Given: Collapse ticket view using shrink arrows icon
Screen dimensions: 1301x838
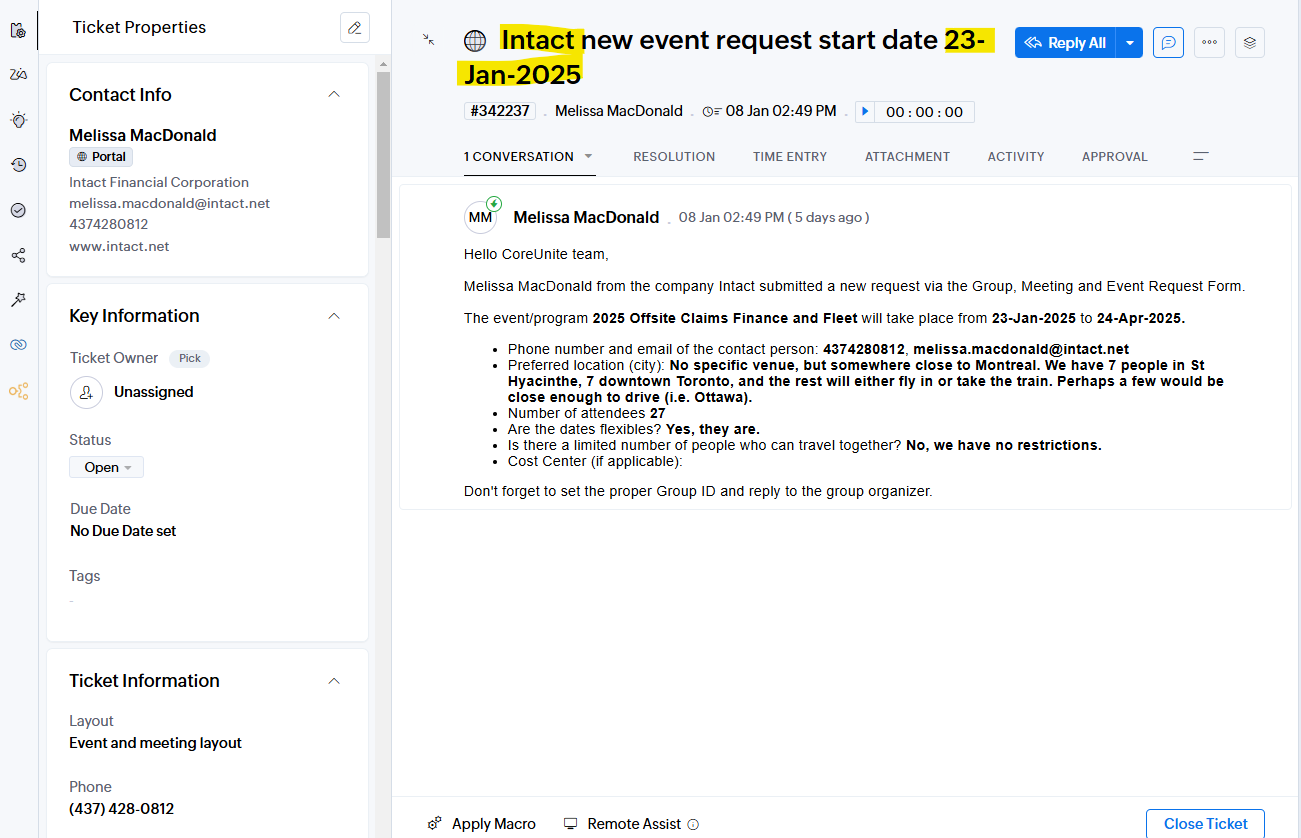Looking at the screenshot, I should click(428, 39).
